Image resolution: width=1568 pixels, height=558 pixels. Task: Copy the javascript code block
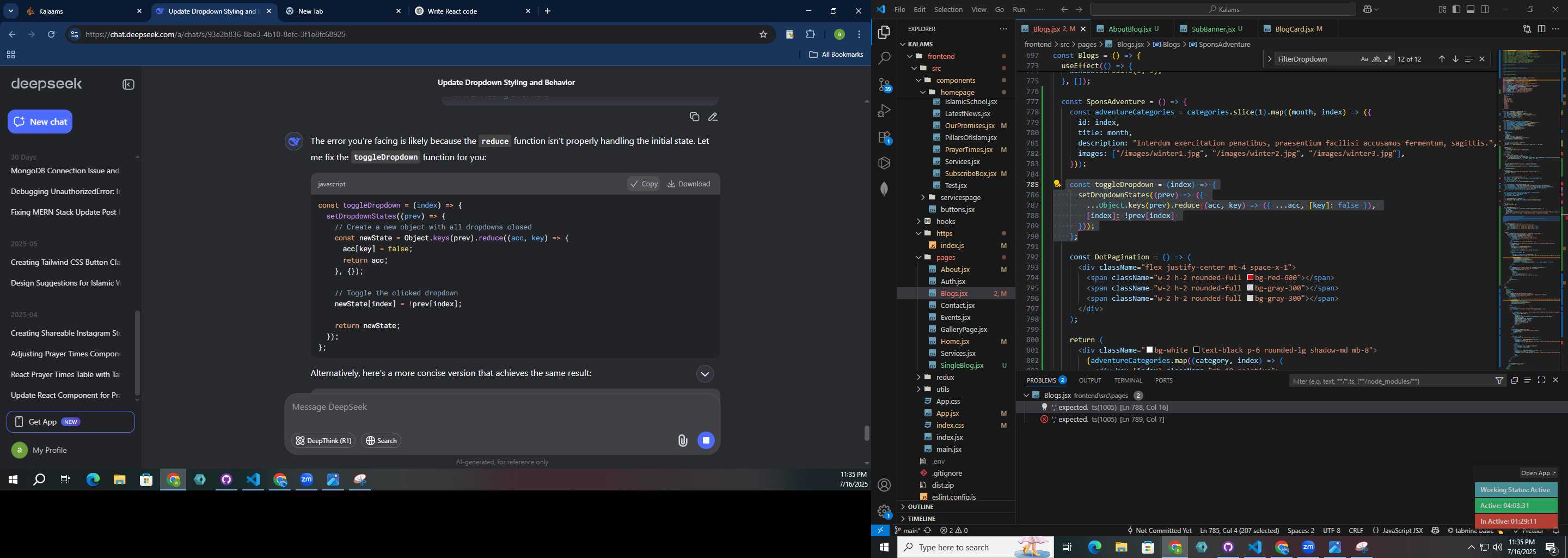pyautogui.click(x=644, y=184)
